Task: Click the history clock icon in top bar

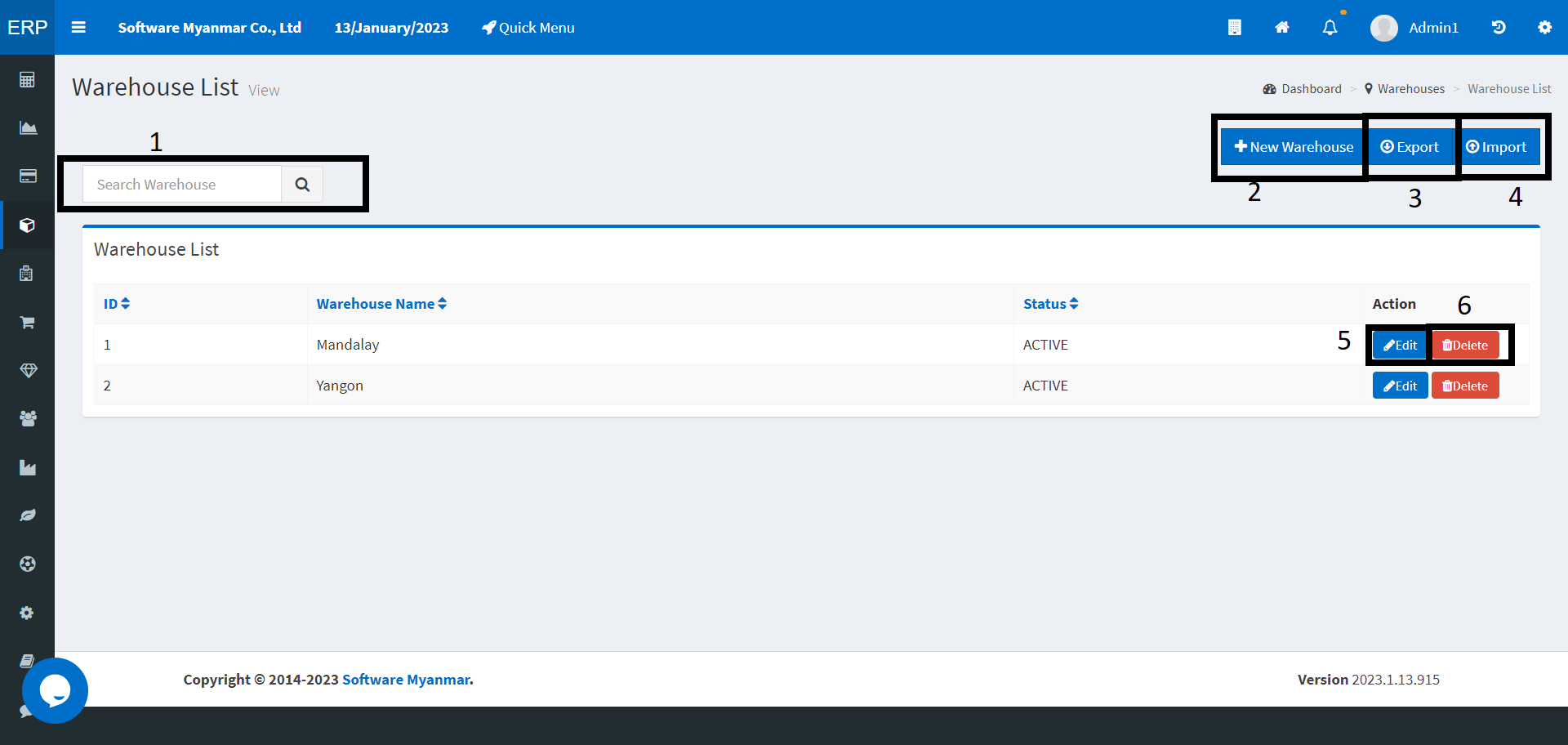Action: (1499, 27)
